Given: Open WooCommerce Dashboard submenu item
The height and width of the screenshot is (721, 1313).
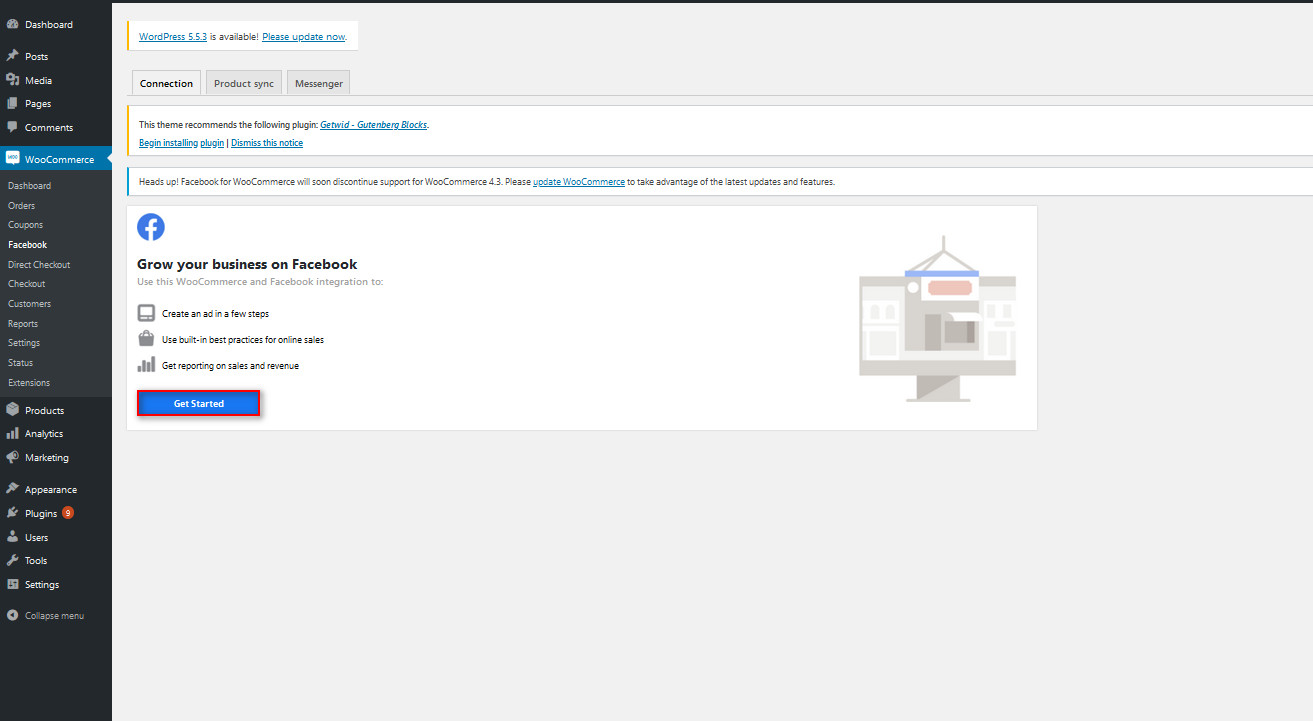Looking at the screenshot, I should point(29,186).
